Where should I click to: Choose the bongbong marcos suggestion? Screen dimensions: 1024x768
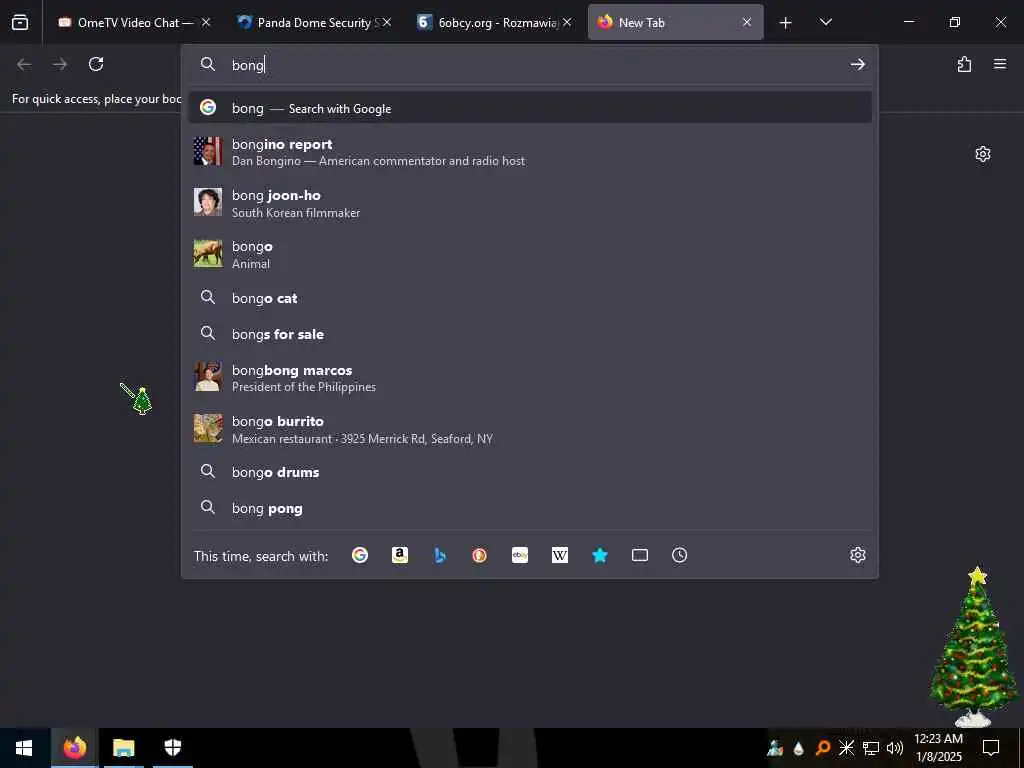point(530,377)
